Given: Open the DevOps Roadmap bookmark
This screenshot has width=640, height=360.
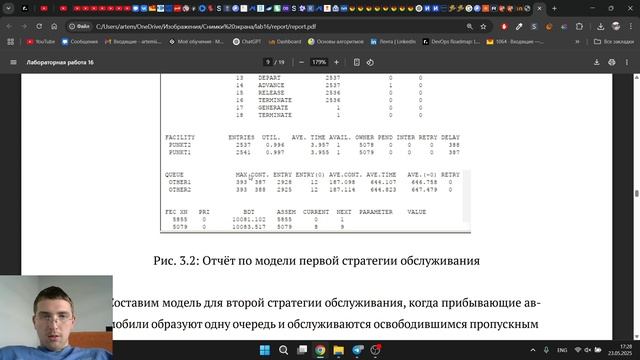Looking at the screenshot, I should point(451,42).
